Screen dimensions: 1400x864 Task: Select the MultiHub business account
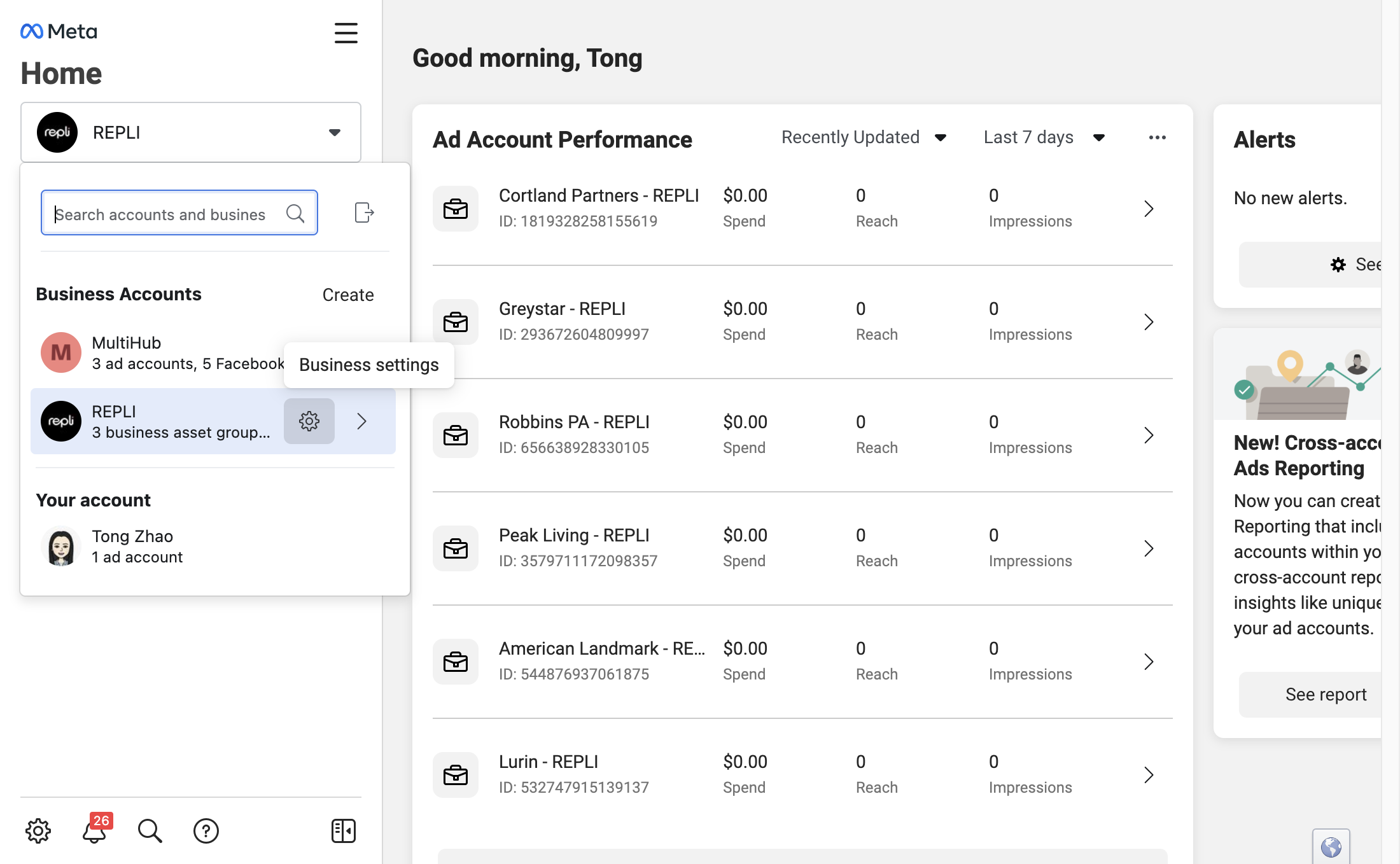159,352
